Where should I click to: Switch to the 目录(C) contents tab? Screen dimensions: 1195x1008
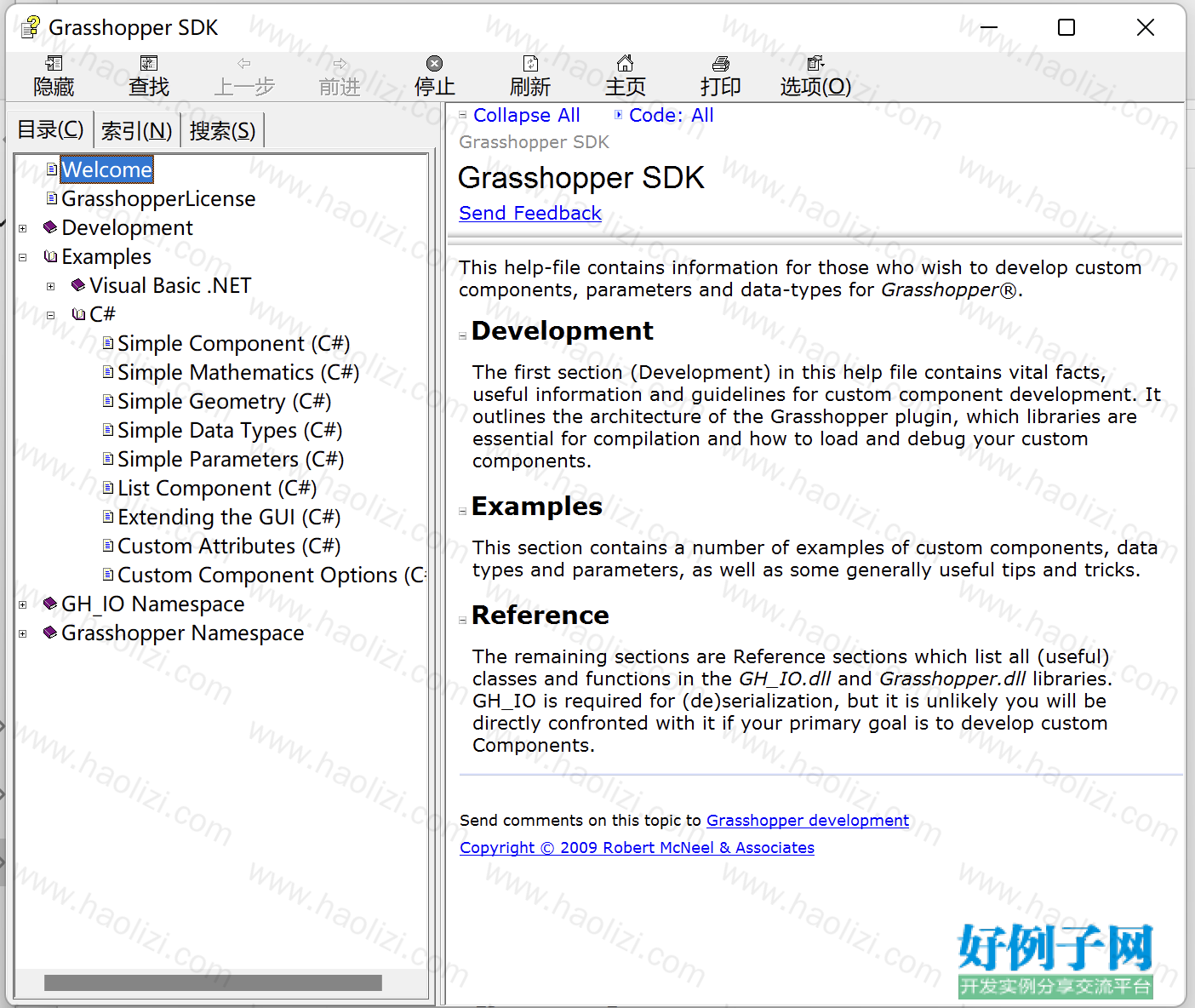pyautogui.click(x=50, y=129)
